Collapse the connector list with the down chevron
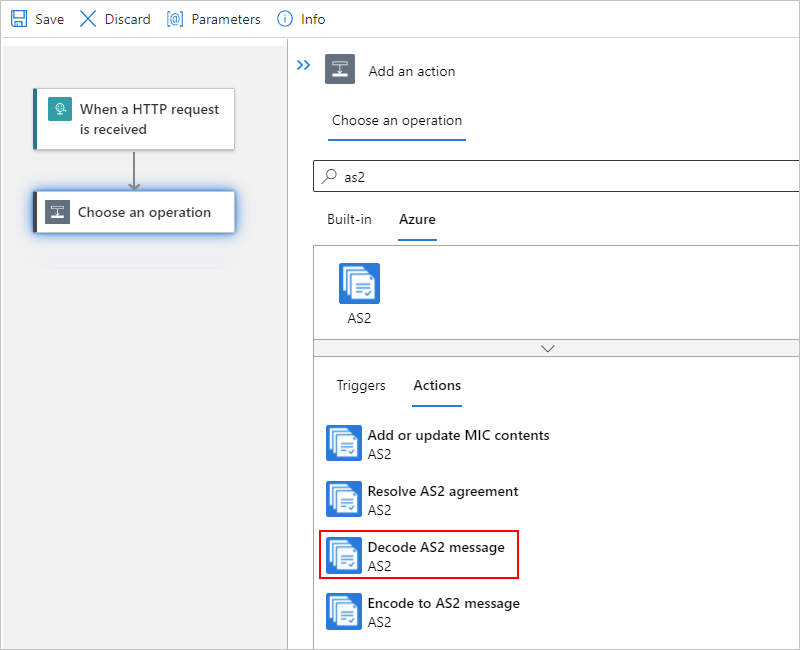The height and width of the screenshot is (650, 800). point(547,349)
